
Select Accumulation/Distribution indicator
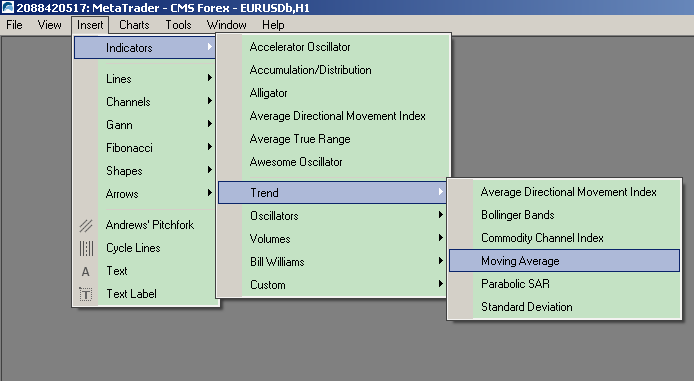point(334,70)
